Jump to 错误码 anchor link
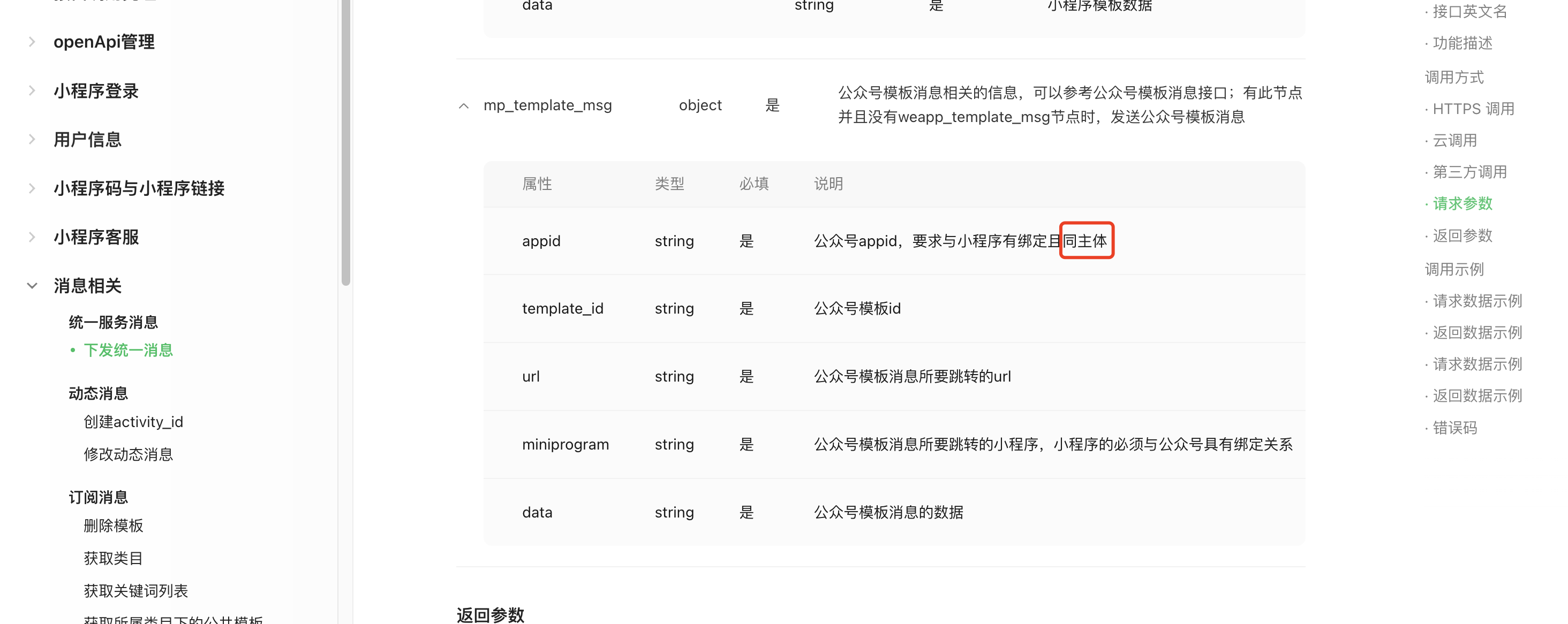 (1454, 428)
